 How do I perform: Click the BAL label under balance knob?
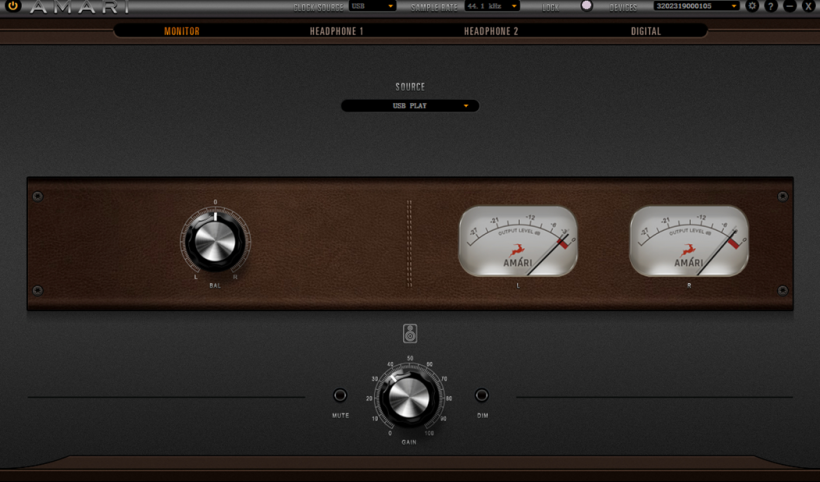(215, 285)
